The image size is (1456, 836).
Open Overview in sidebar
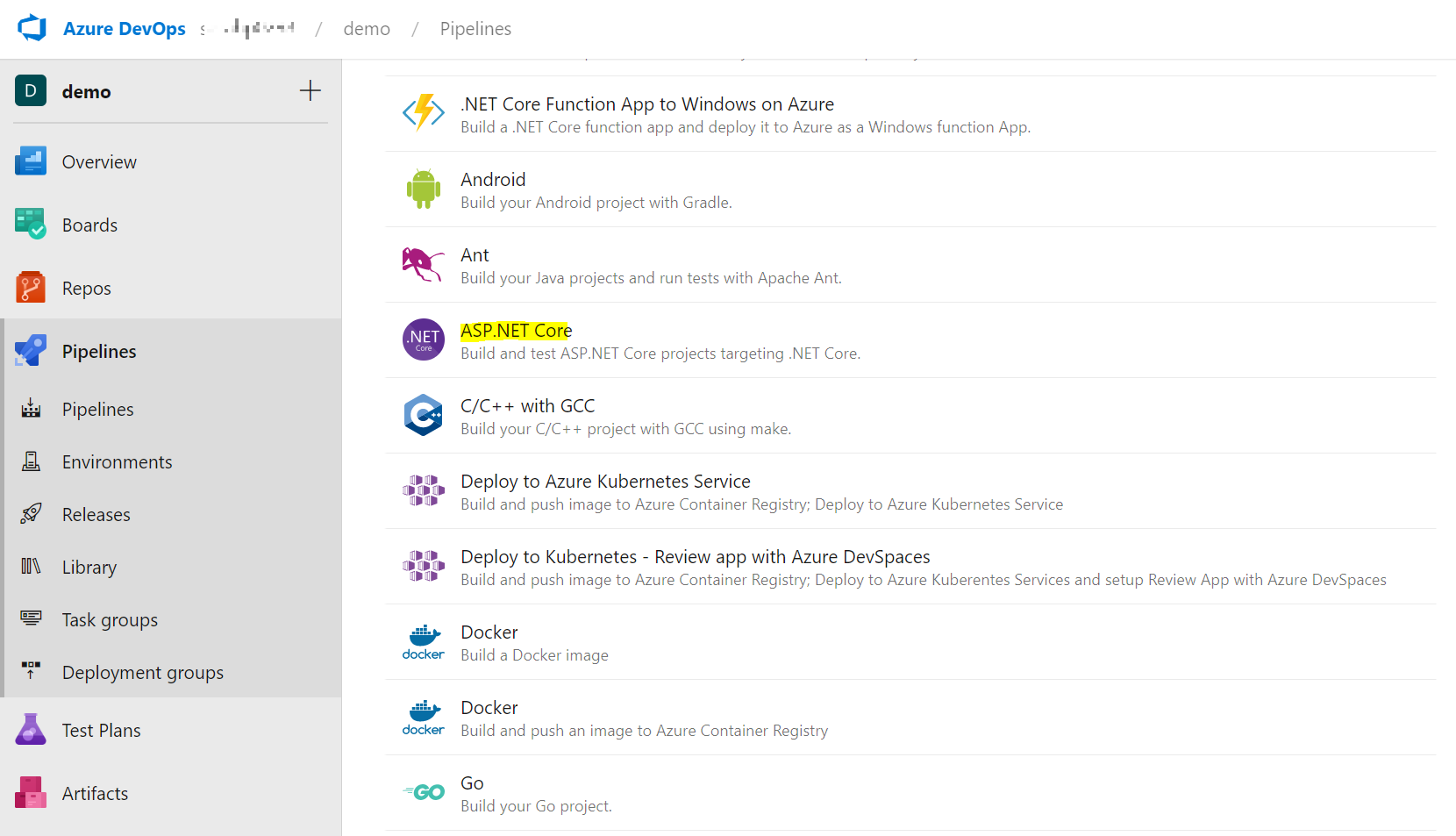(99, 162)
